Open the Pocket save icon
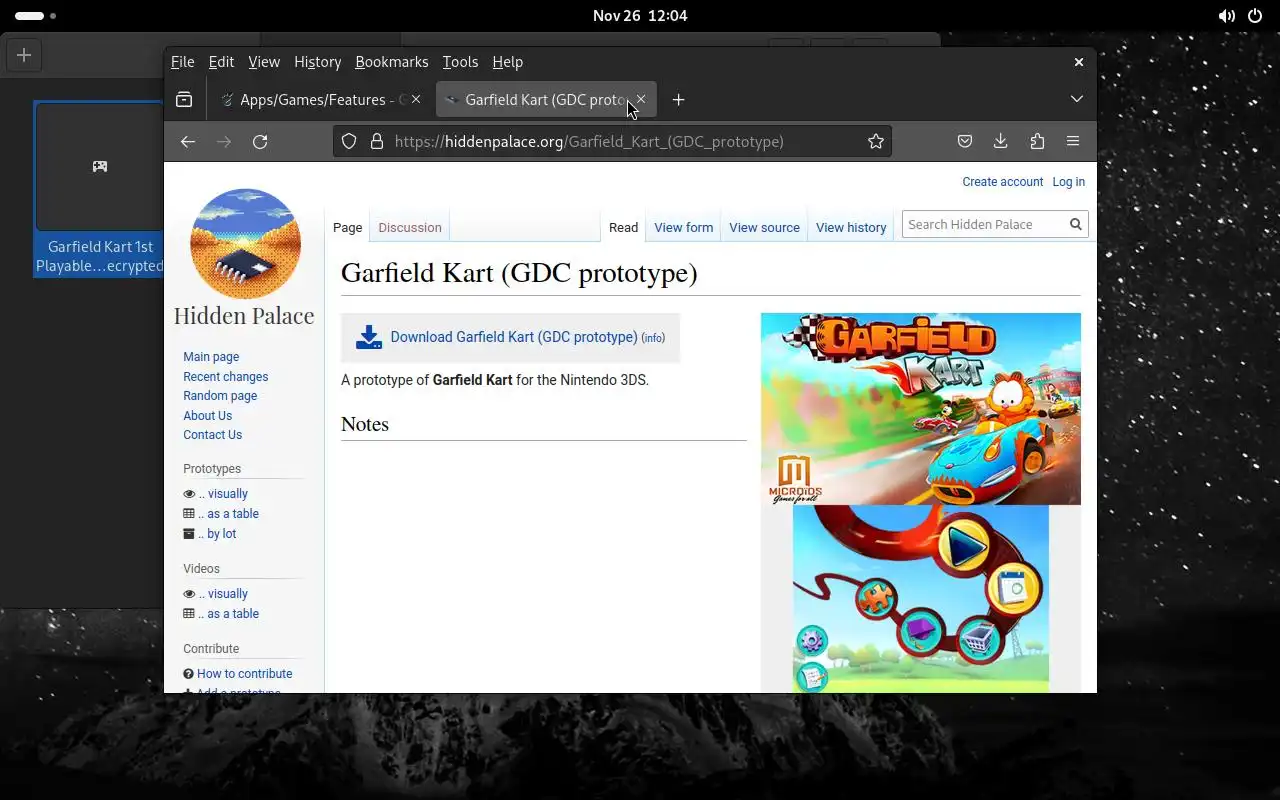This screenshot has height=800, width=1280. tap(965, 142)
